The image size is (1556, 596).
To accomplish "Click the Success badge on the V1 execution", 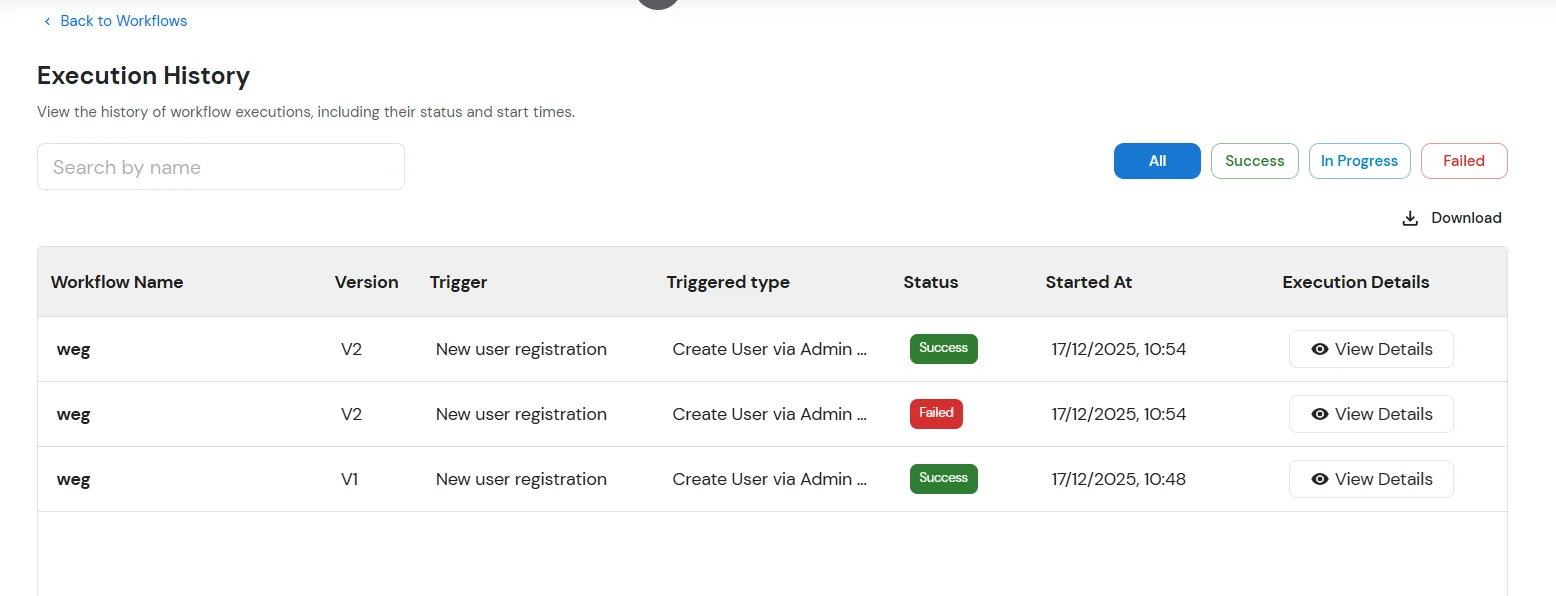I will pyautogui.click(x=943, y=478).
